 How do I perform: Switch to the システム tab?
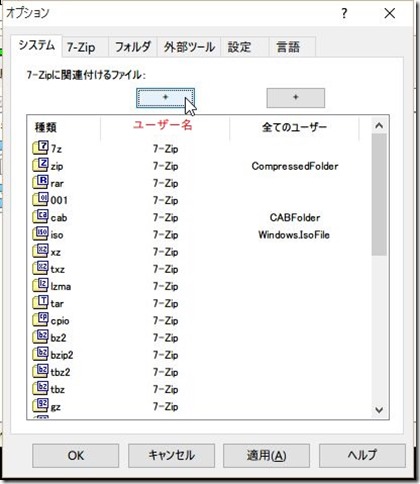click(x=36, y=45)
